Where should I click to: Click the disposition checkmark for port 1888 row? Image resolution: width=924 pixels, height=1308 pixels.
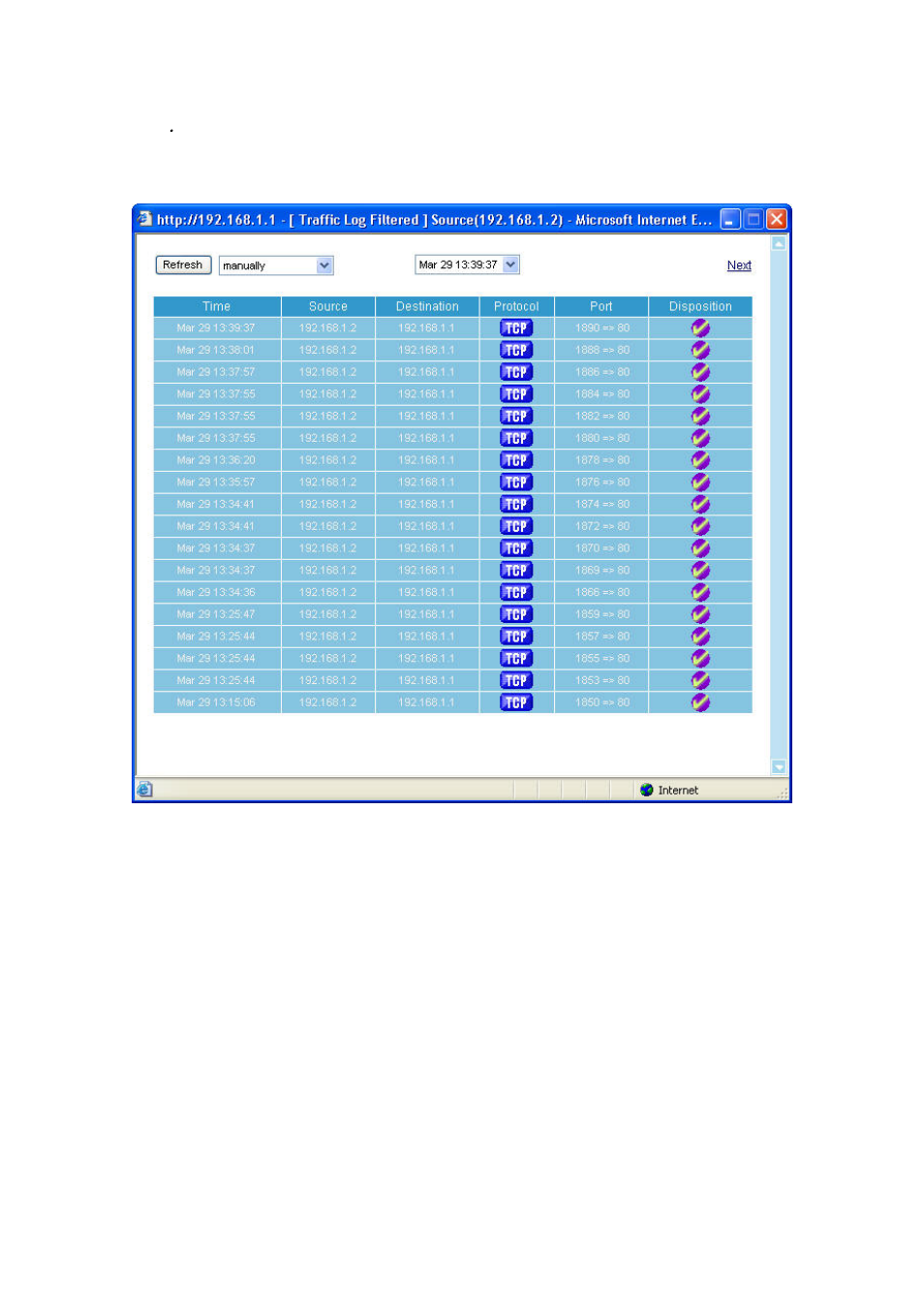[x=700, y=351]
